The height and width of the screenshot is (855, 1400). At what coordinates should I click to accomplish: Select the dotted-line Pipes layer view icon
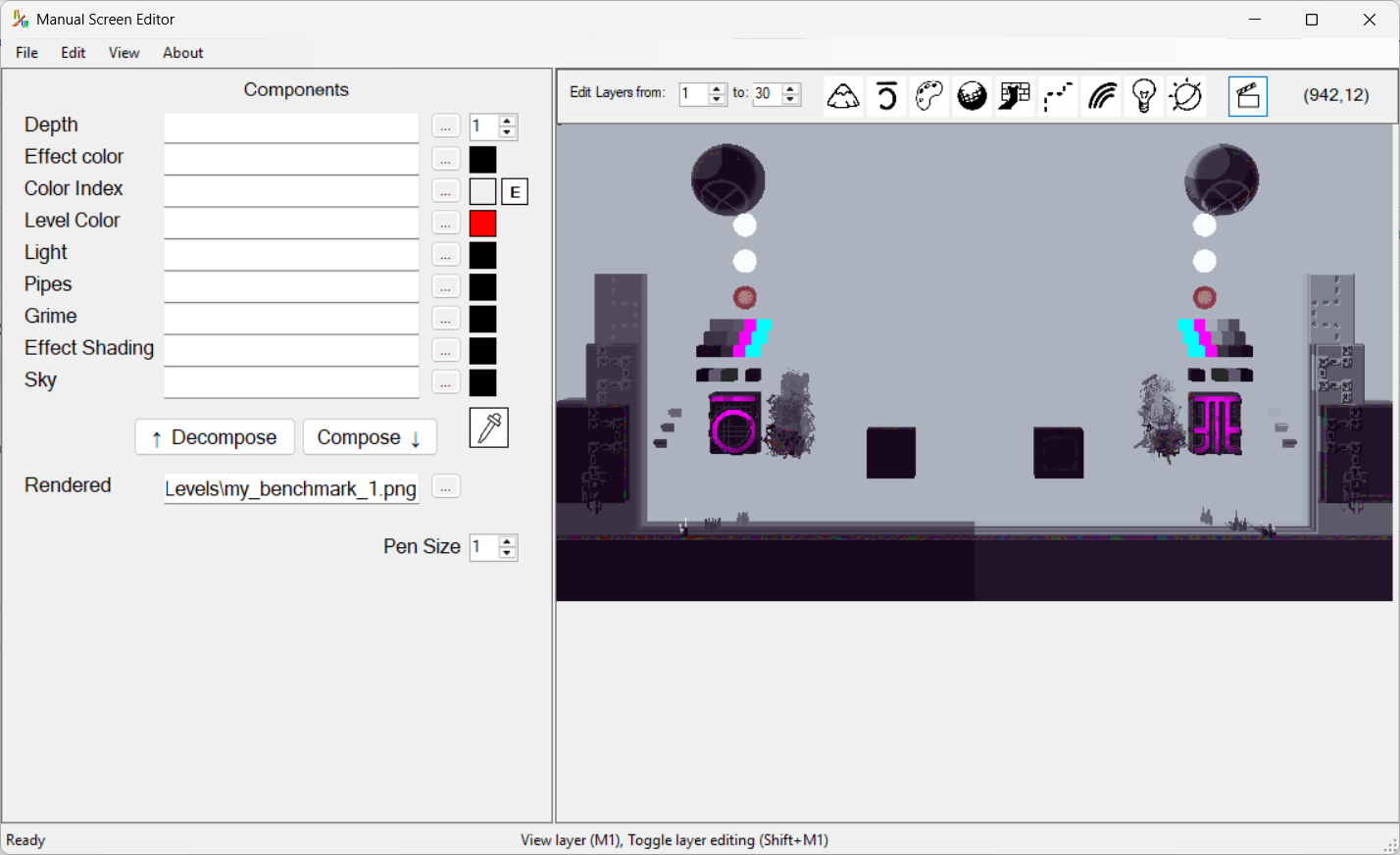pos(1057,95)
